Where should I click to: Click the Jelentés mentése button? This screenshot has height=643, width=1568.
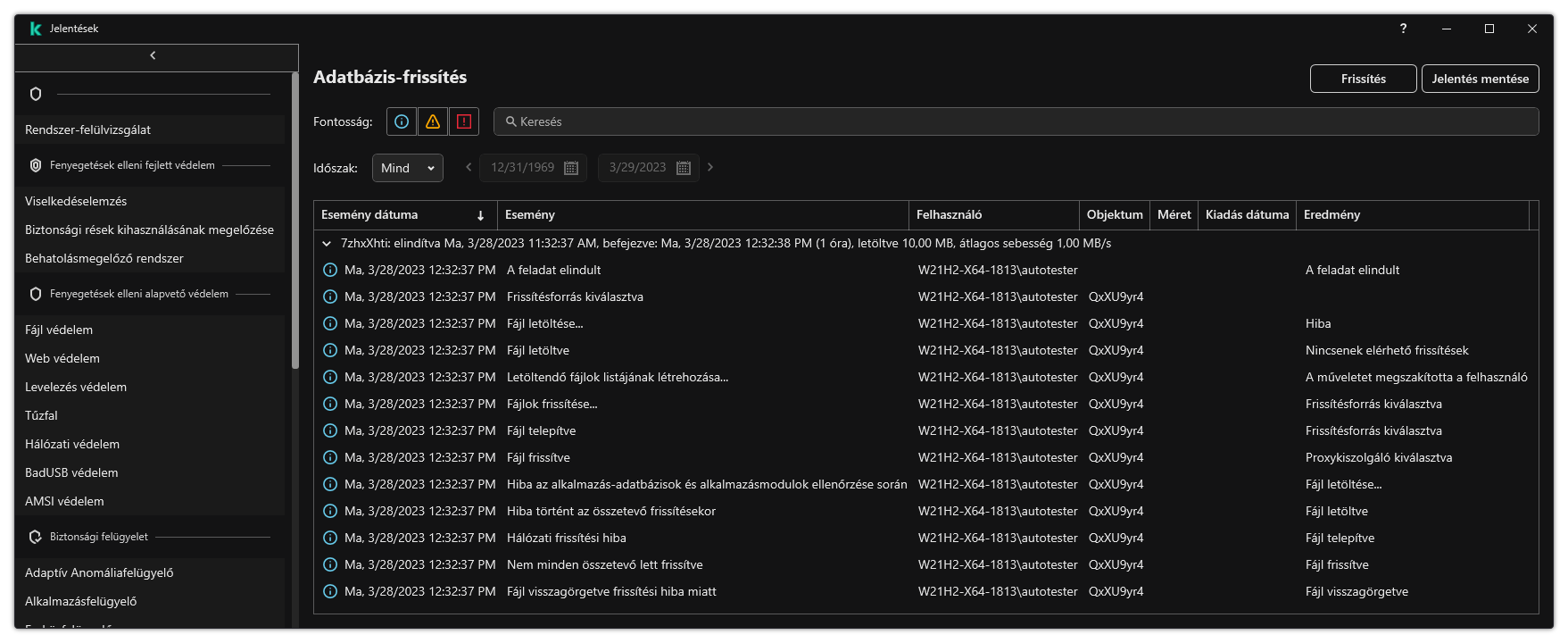tap(1480, 79)
